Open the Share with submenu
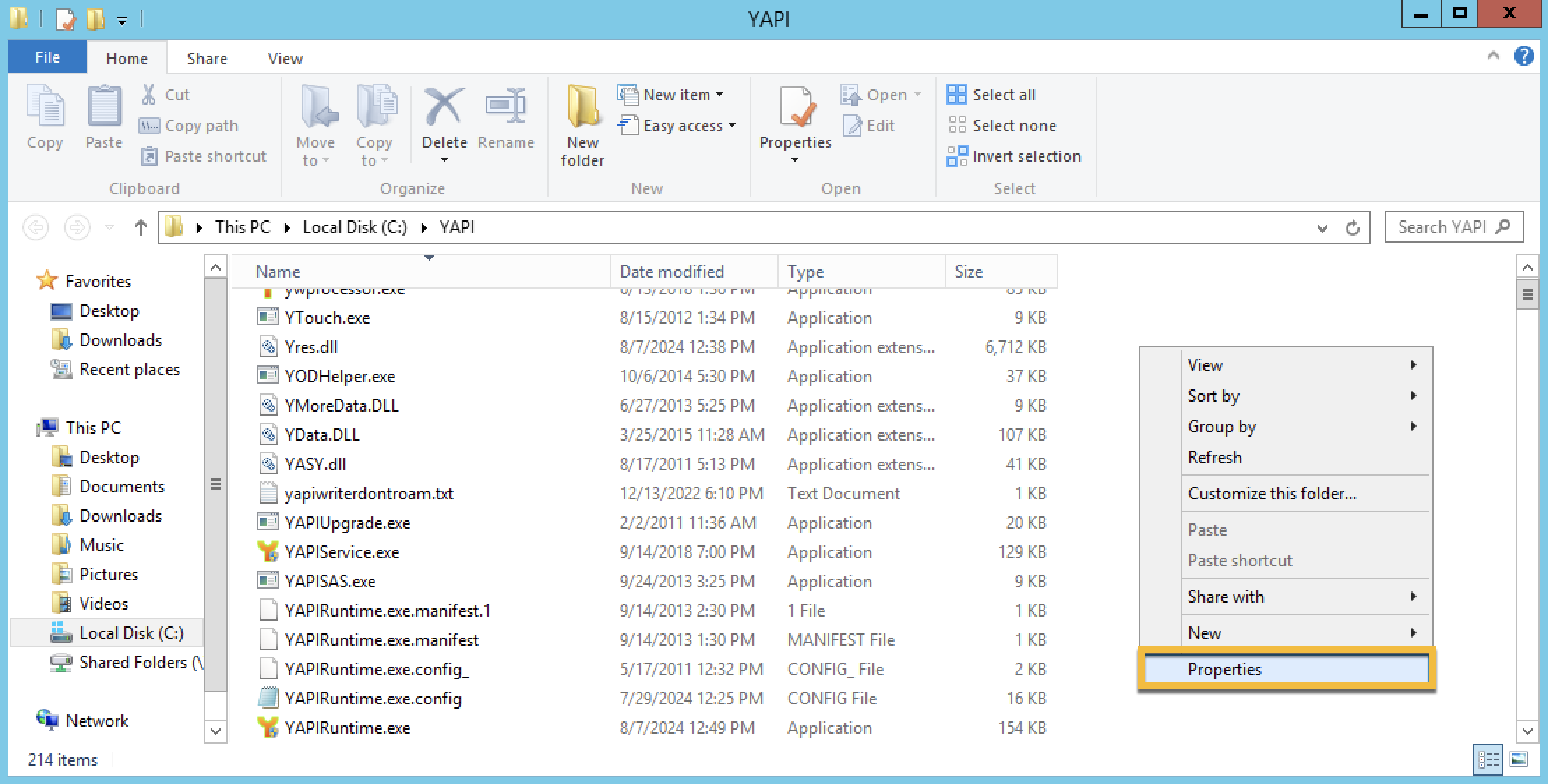The height and width of the screenshot is (784, 1548). 1286,596
